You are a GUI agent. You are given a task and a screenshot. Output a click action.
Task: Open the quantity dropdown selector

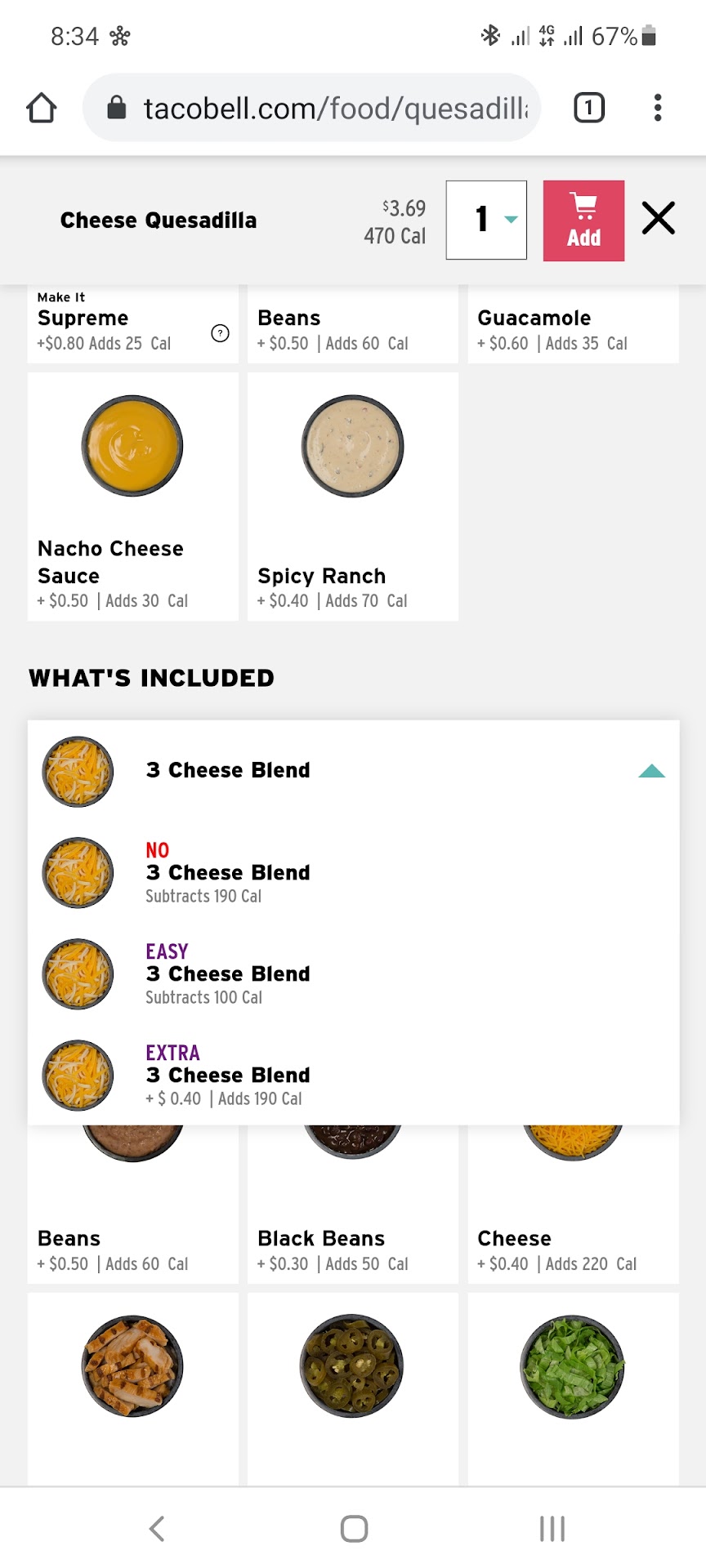486,220
